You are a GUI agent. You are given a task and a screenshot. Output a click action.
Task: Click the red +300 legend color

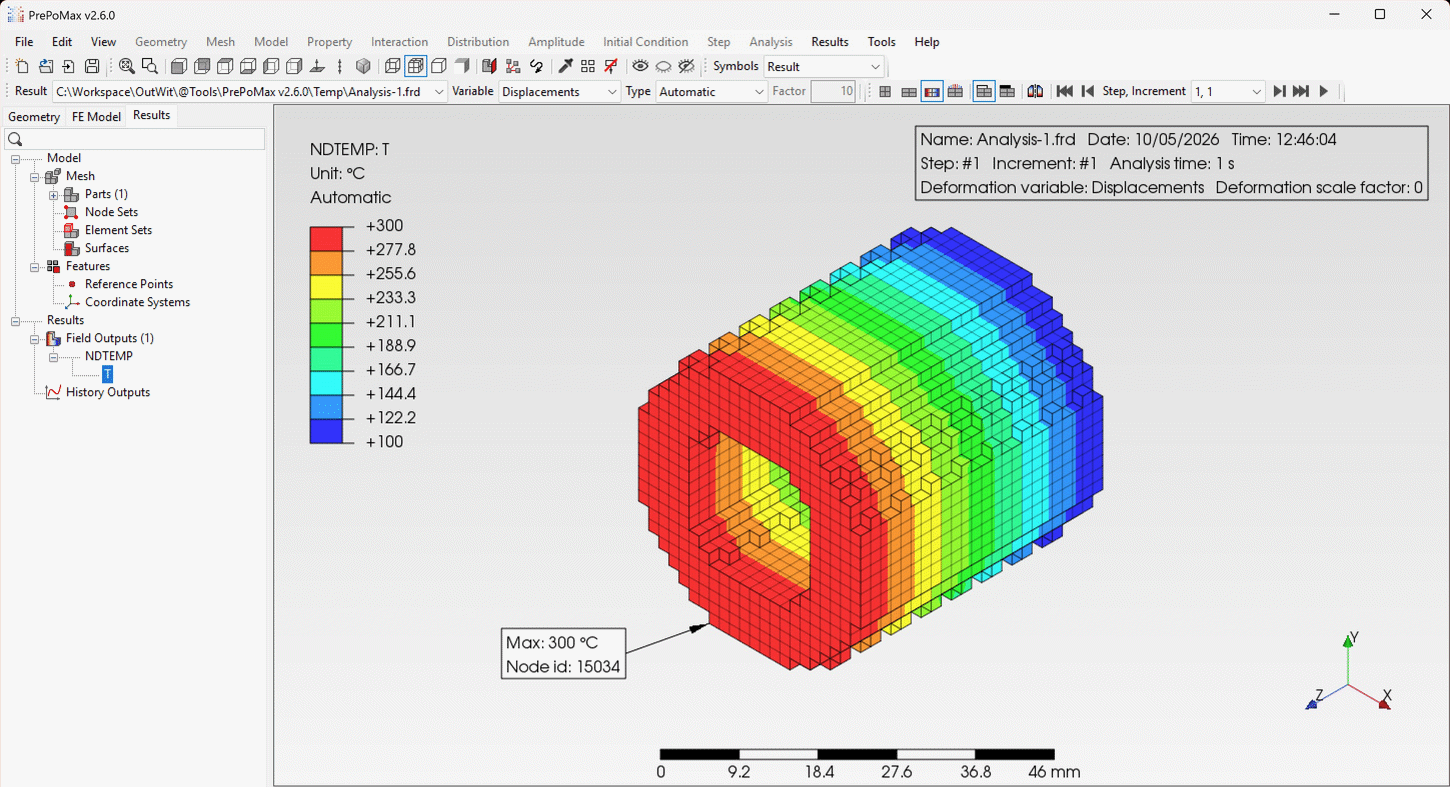[x=326, y=238]
